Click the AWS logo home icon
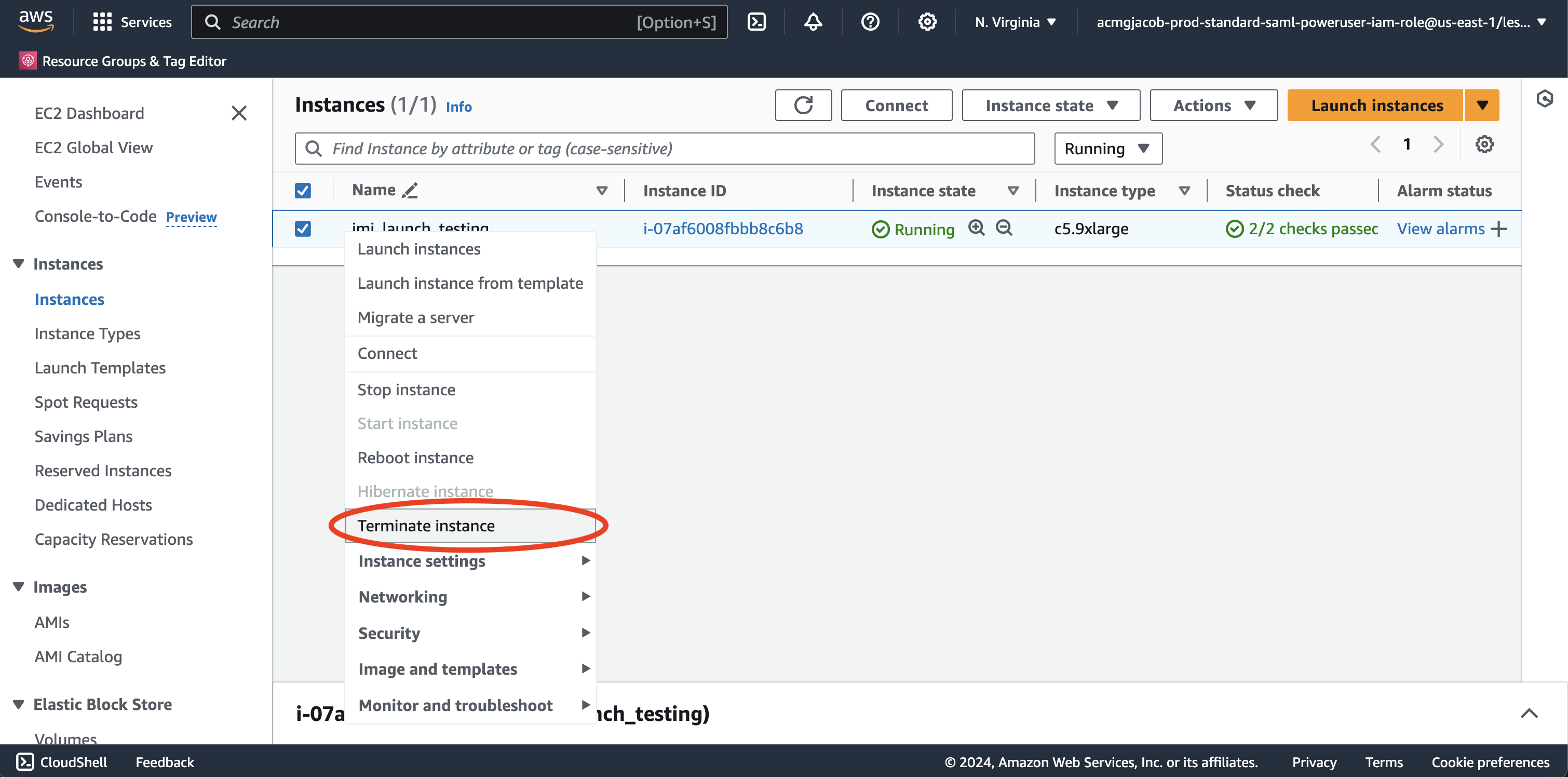The image size is (1568, 777). (36, 21)
